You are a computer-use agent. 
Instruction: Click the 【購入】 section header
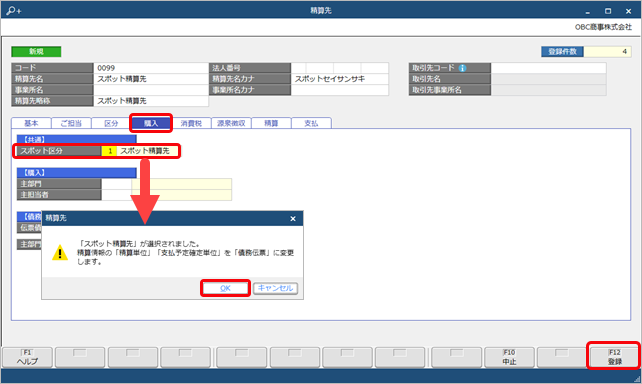pyautogui.click(x=77, y=173)
